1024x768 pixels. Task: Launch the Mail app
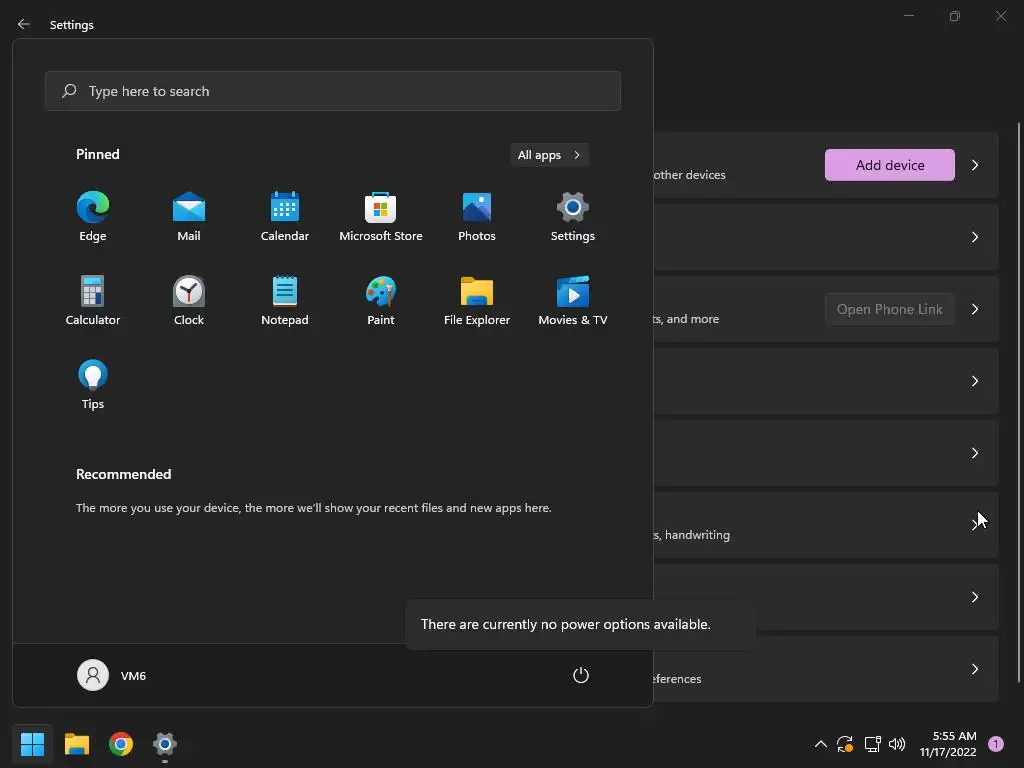(x=189, y=217)
